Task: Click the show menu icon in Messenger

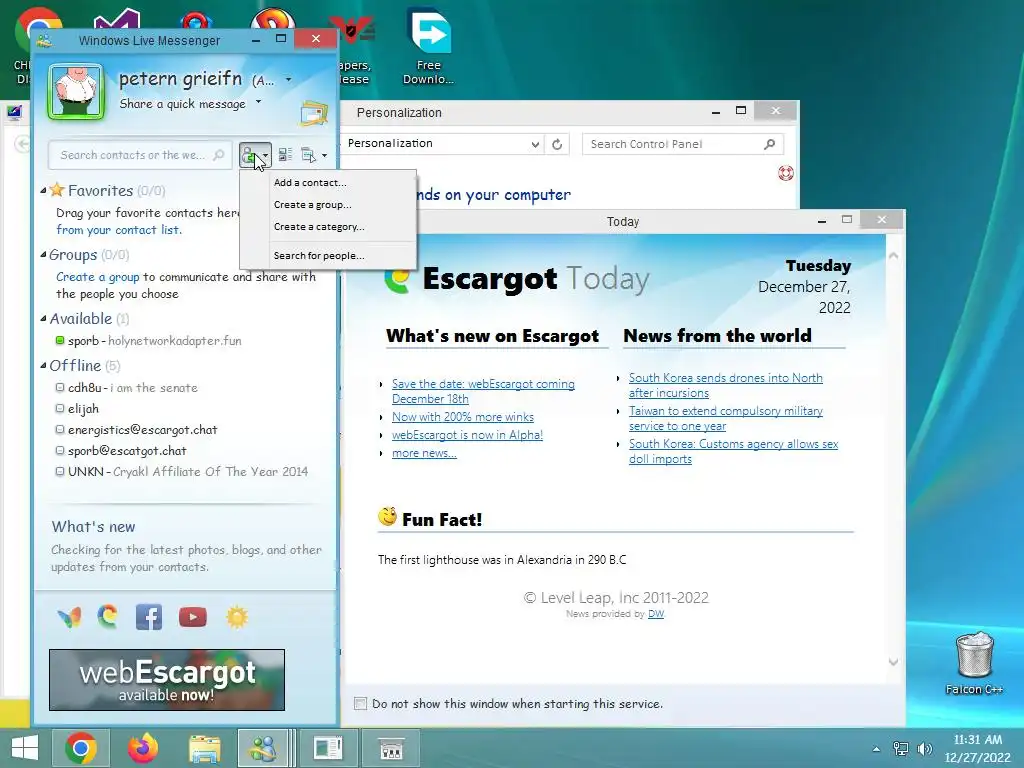Action: point(308,155)
